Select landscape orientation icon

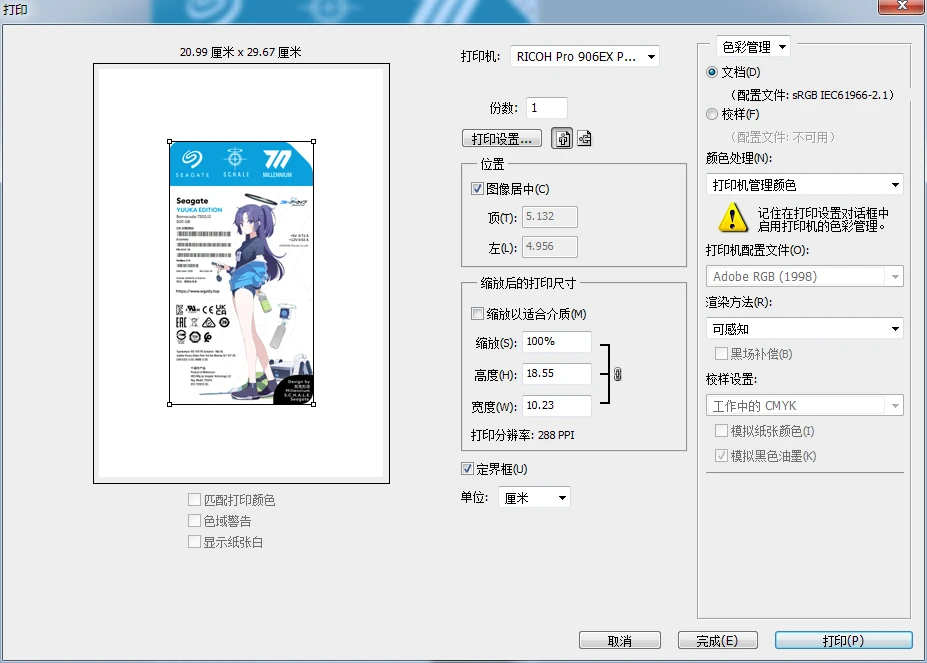[584, 138]
